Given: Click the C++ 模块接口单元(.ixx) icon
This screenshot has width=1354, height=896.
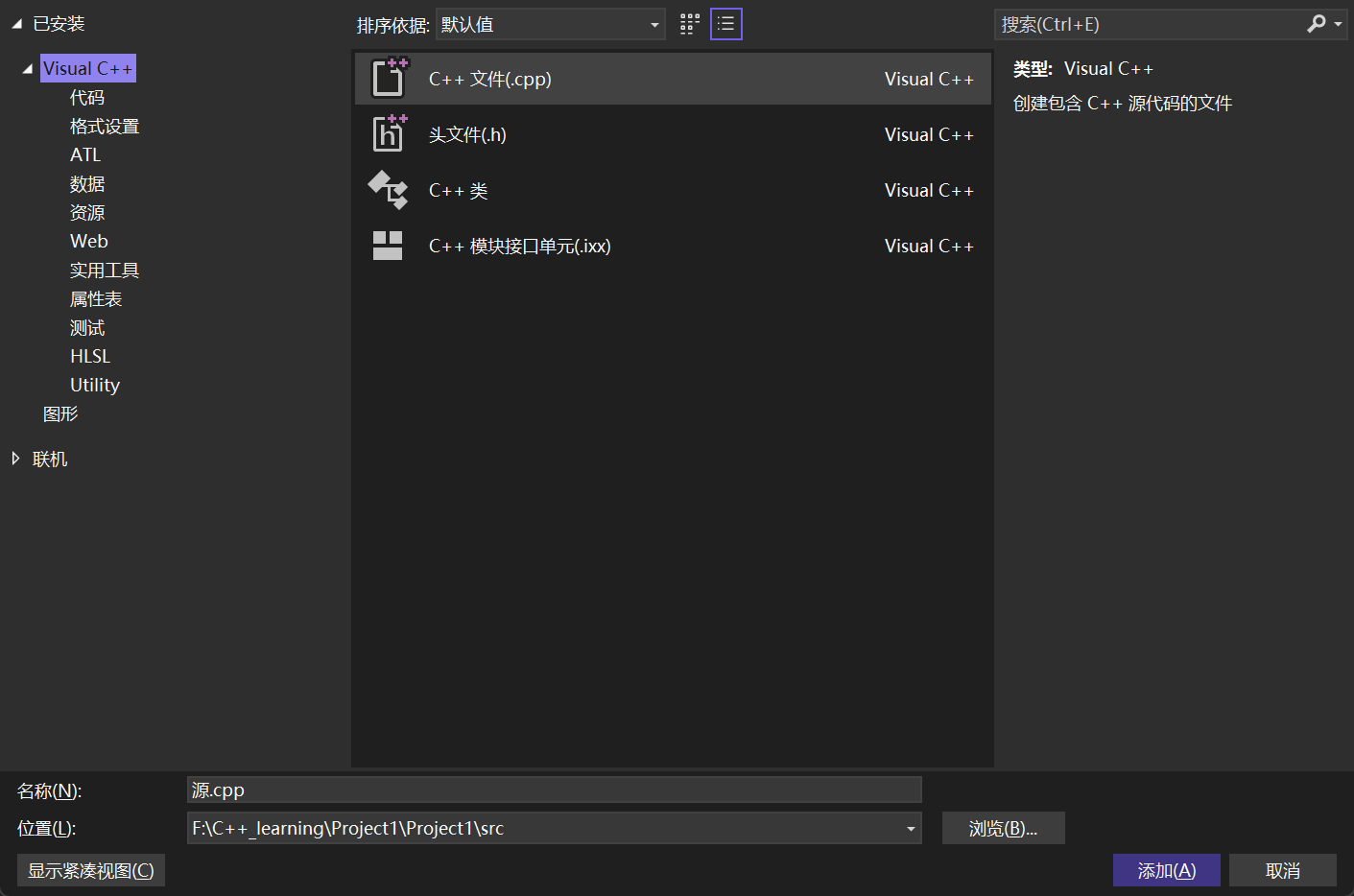Looking at the screenshot, I should tap(388, 246).
